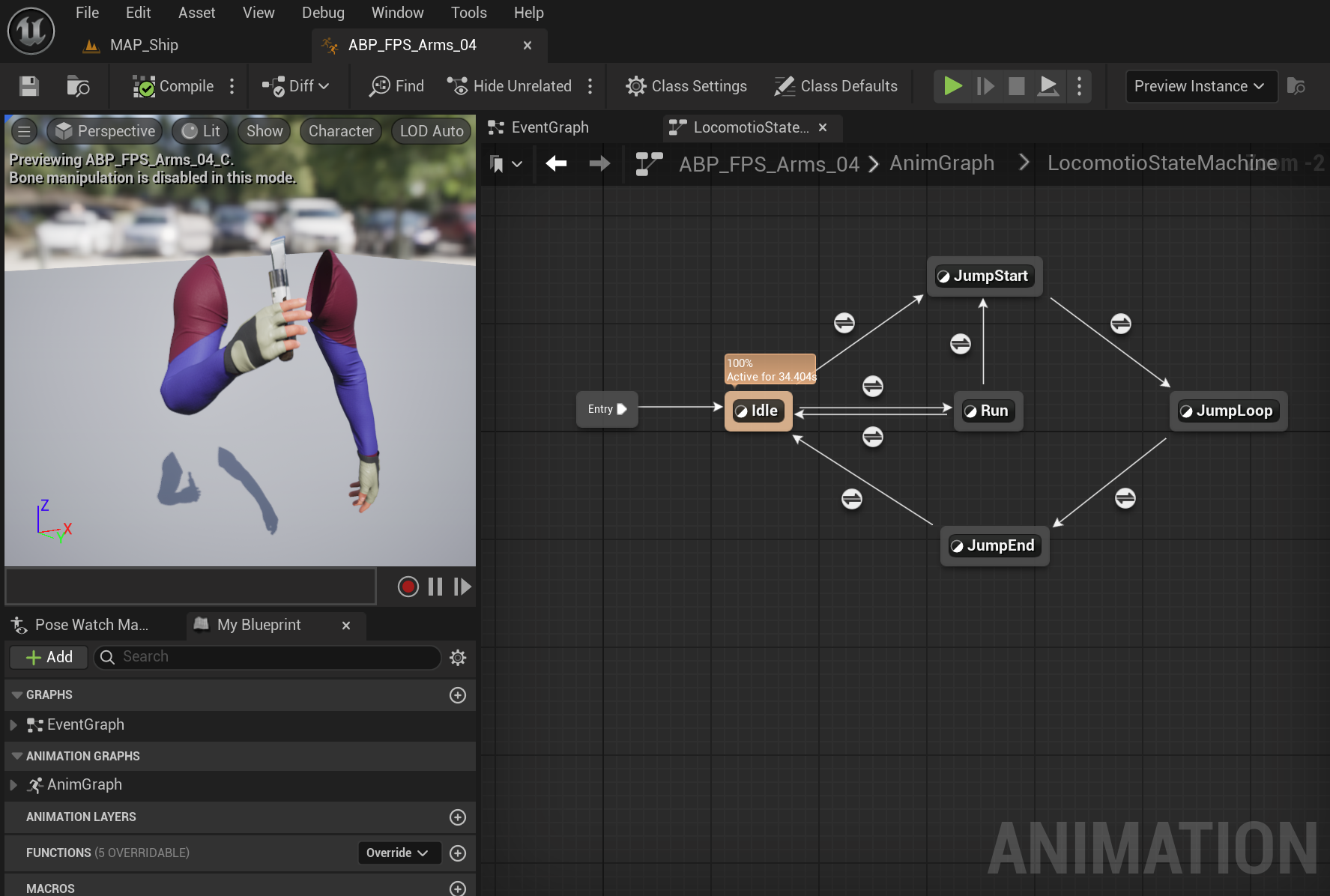The width and height of the screenshot is (1330, 896).
Task: Click the animation scrub timeline bar
Action: click(x=190, y=586)
